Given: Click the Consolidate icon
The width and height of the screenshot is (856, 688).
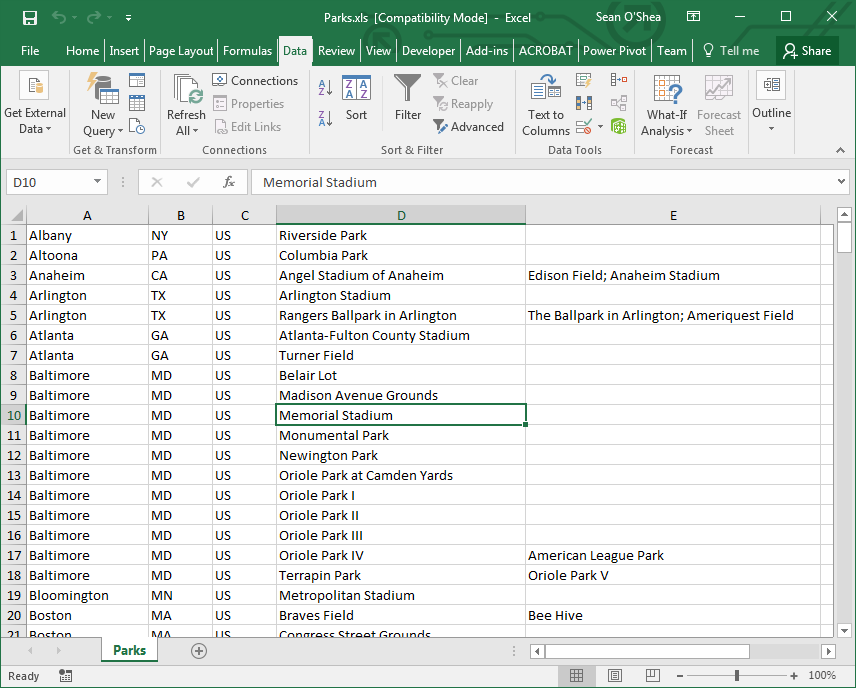Looking at the screenshot, I should point(619,81).
